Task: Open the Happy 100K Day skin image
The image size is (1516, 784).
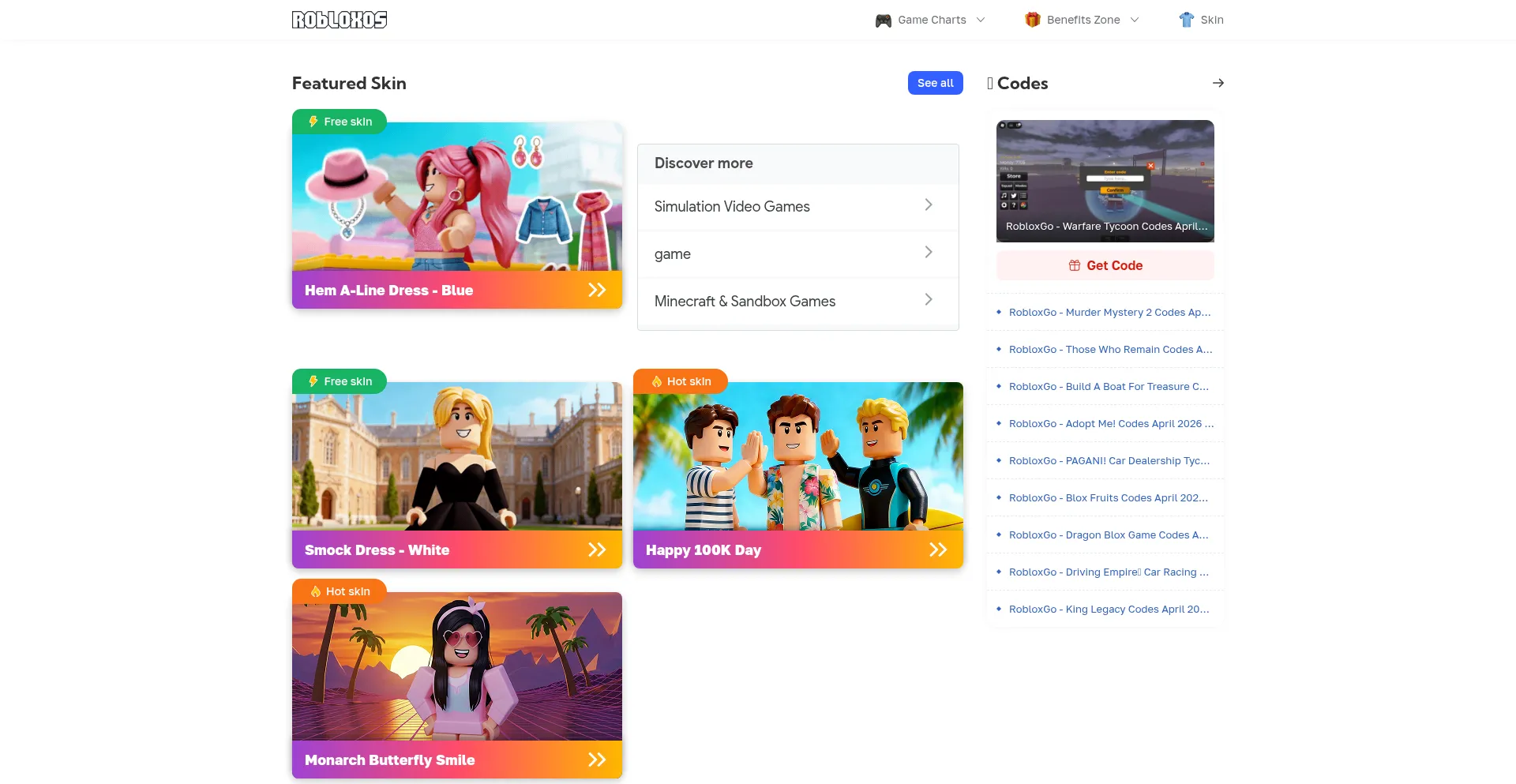Action: 798,456
